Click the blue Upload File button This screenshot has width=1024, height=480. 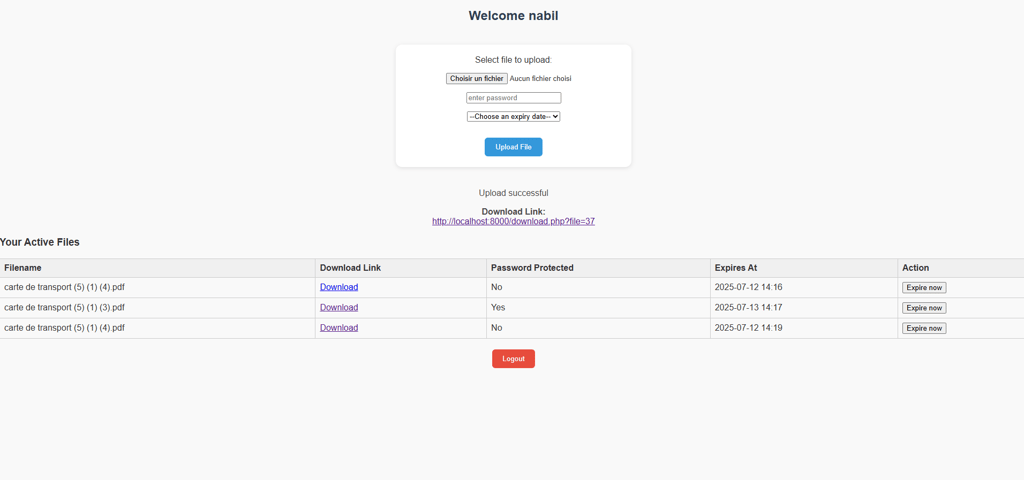pos(513,147)
